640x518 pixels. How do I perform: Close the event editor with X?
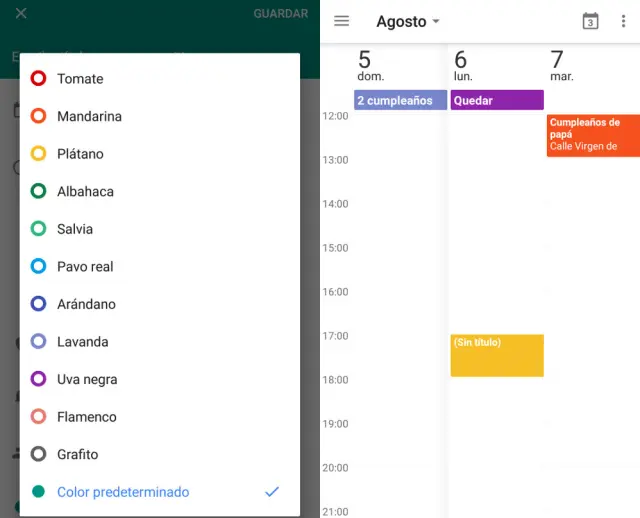21,14
